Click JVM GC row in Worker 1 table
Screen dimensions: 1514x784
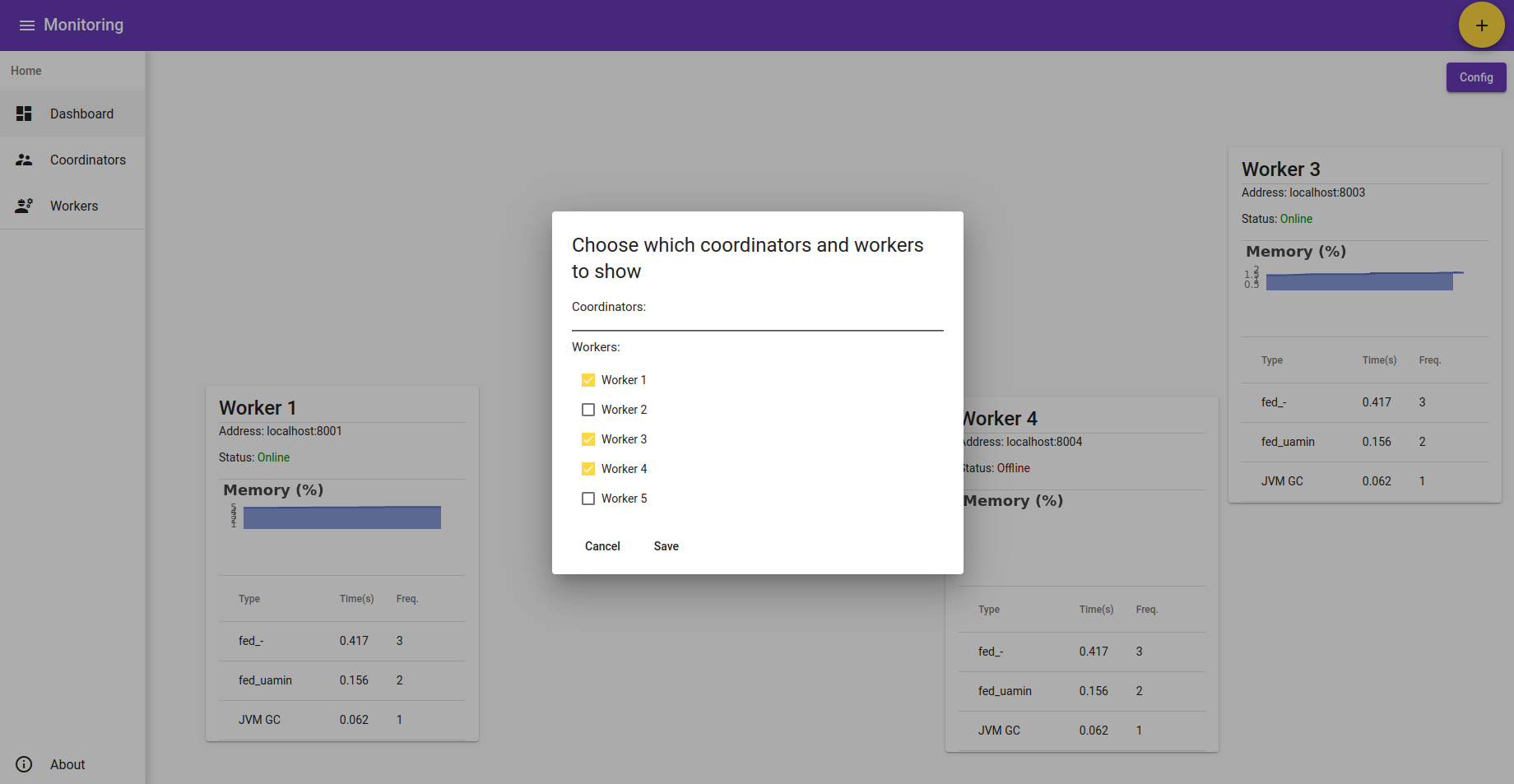click(x=342, y=720)
